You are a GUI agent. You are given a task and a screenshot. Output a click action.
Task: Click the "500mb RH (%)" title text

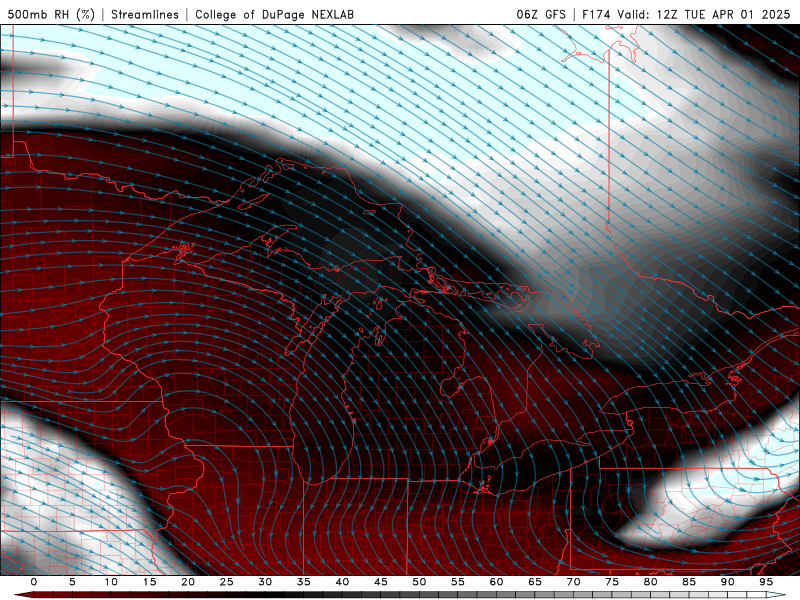tap(51, 14)
